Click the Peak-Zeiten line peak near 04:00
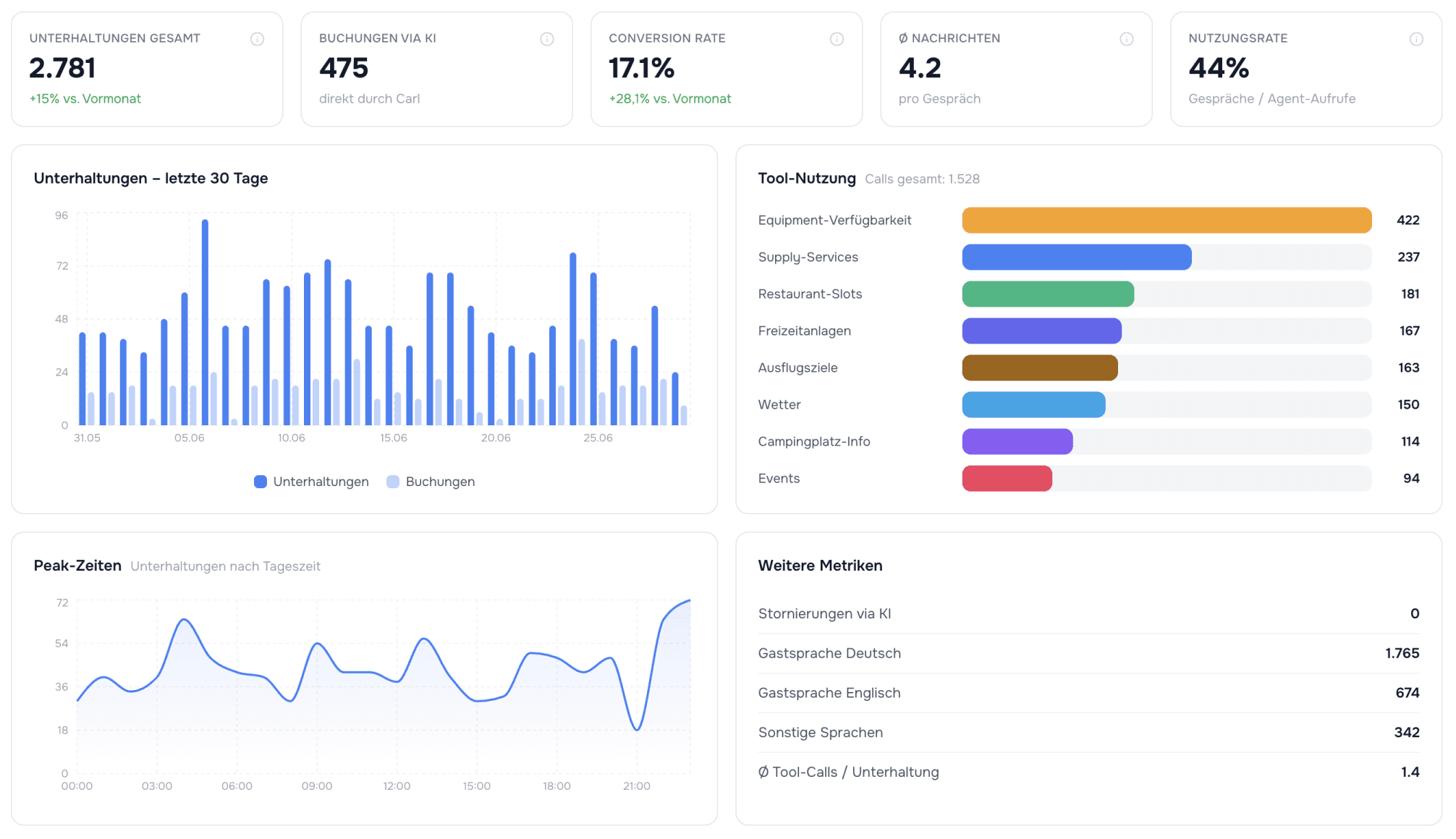 tap(185, 620)
